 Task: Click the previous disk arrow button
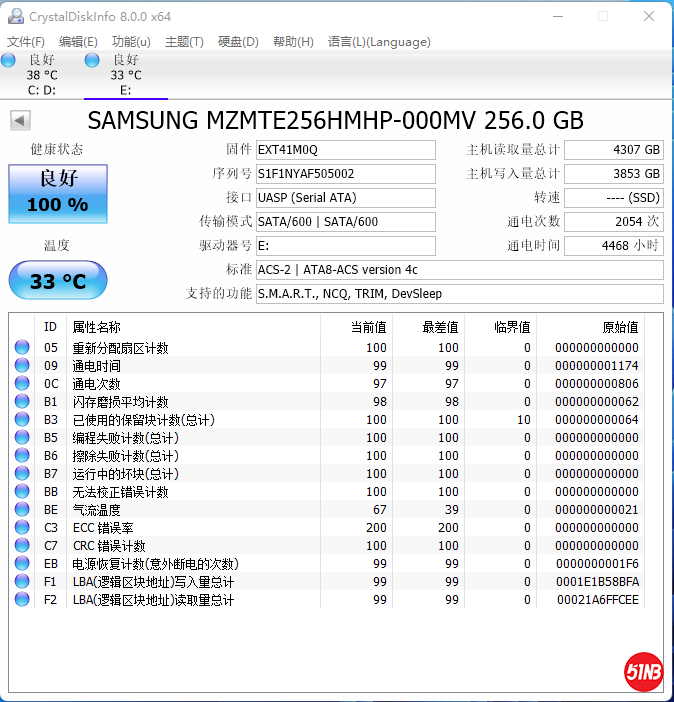(x=19, y=121)
